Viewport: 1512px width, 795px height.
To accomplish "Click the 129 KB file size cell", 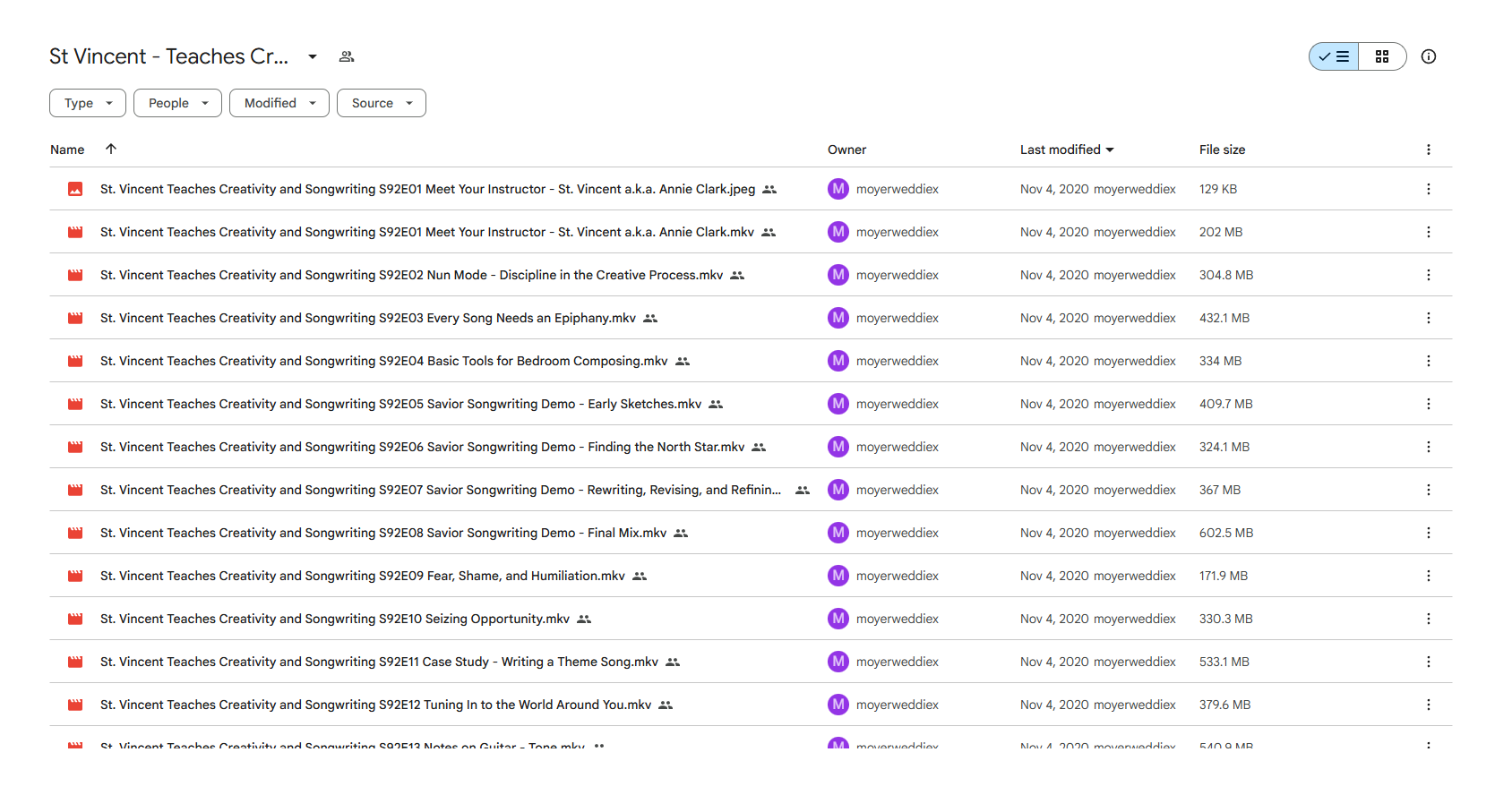I will coord(1218,189).
